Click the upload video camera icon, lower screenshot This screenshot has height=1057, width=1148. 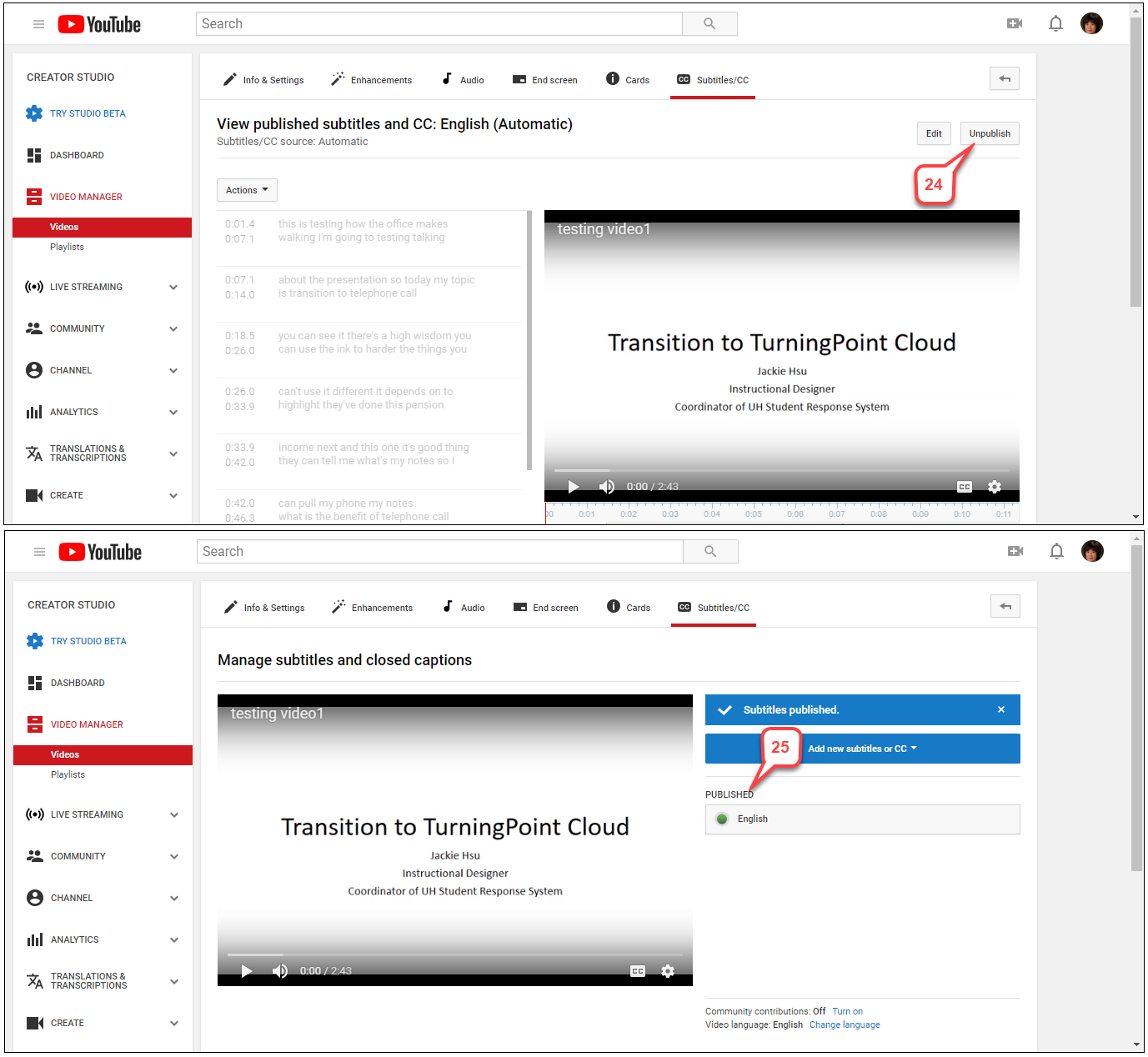pyautogui.click(x=1015, y=552)
